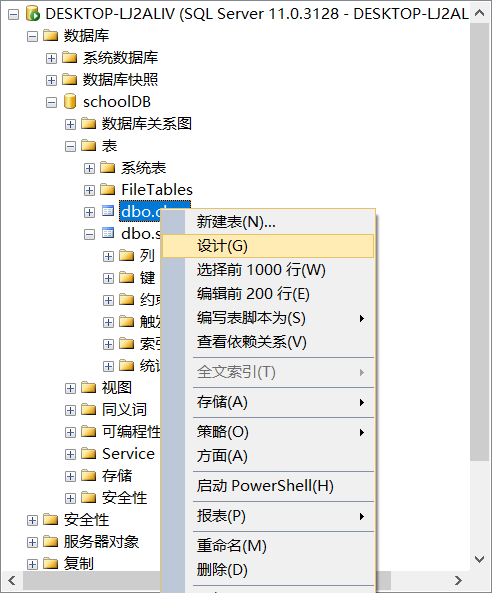Click the horizontal scrollbar right arrow
The width and height of the screenshot is (492, 593).
coord(458,580)
